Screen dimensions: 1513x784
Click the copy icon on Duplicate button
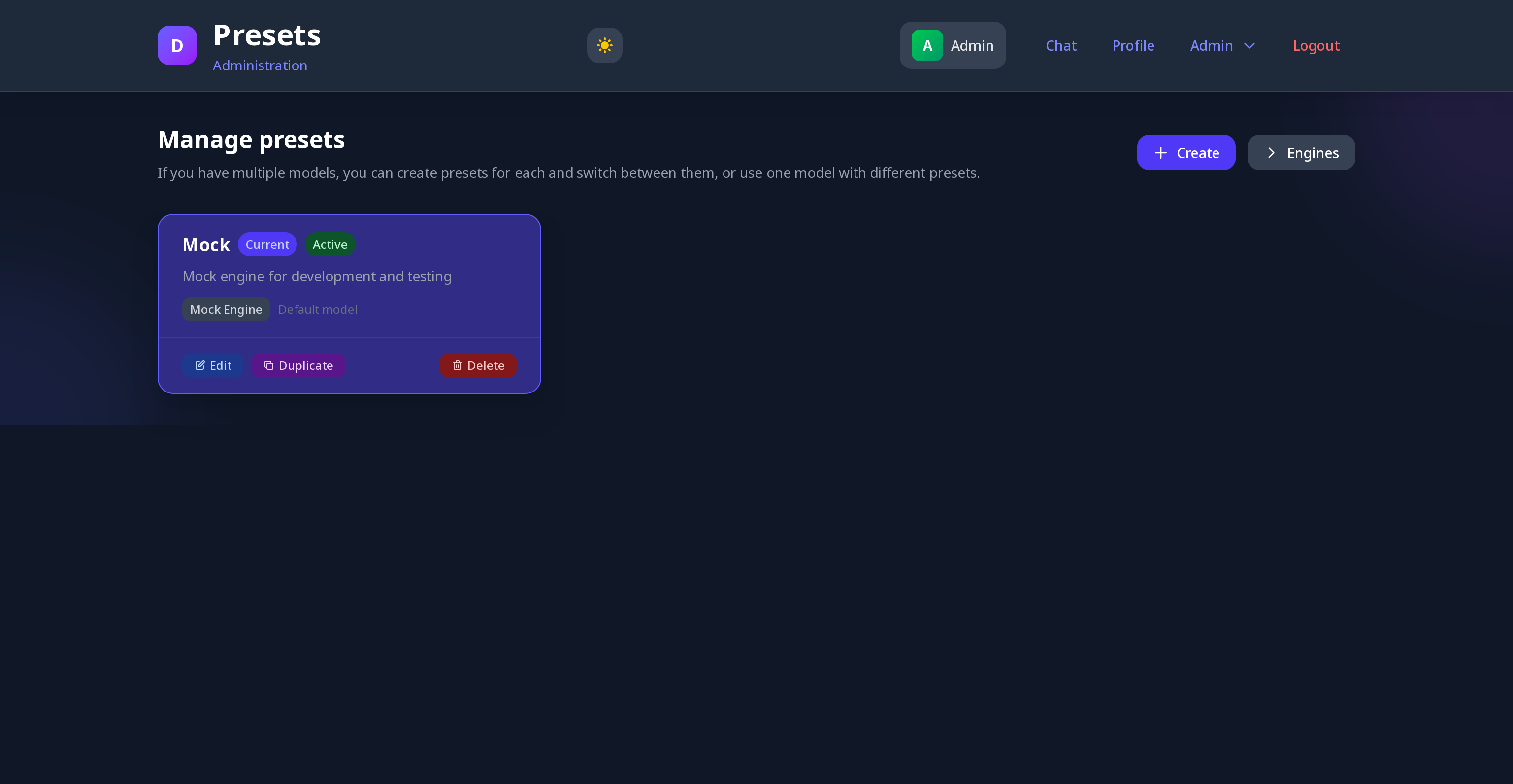268,365
